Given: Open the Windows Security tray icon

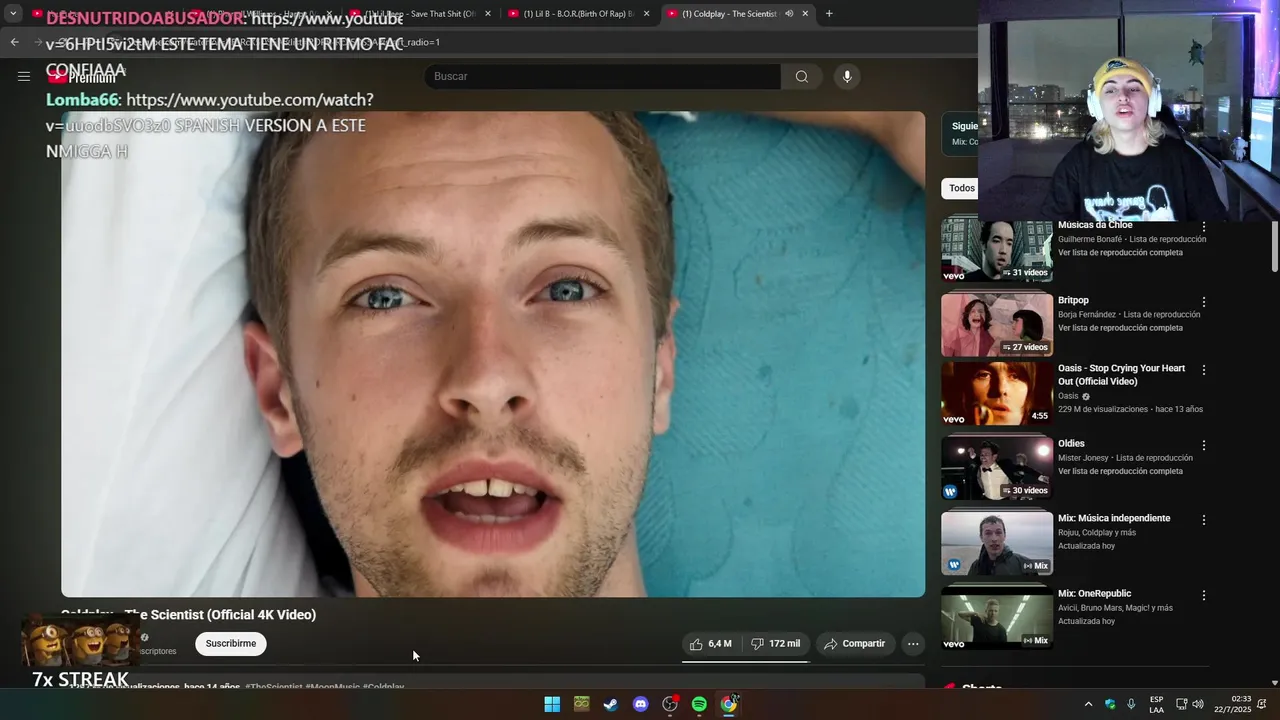Looking at the screenshot, I should pyautogui.click(x=1110, y=704).
